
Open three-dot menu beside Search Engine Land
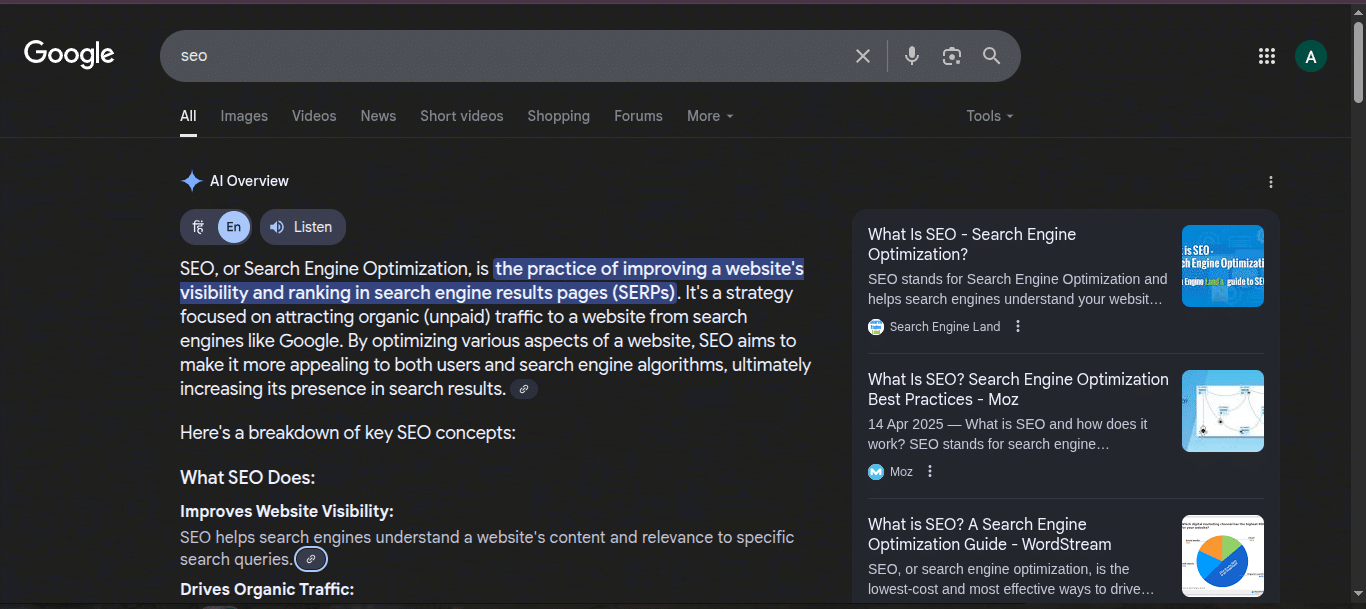click(1018, 326)
